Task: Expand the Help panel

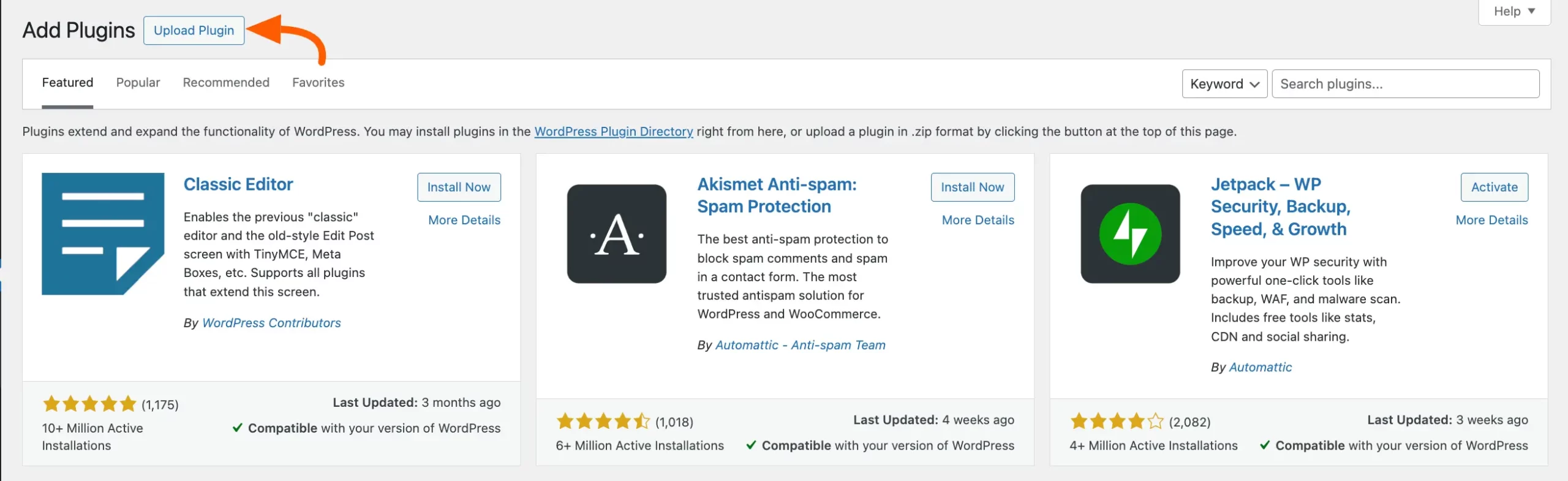Action: [1513, 11]
